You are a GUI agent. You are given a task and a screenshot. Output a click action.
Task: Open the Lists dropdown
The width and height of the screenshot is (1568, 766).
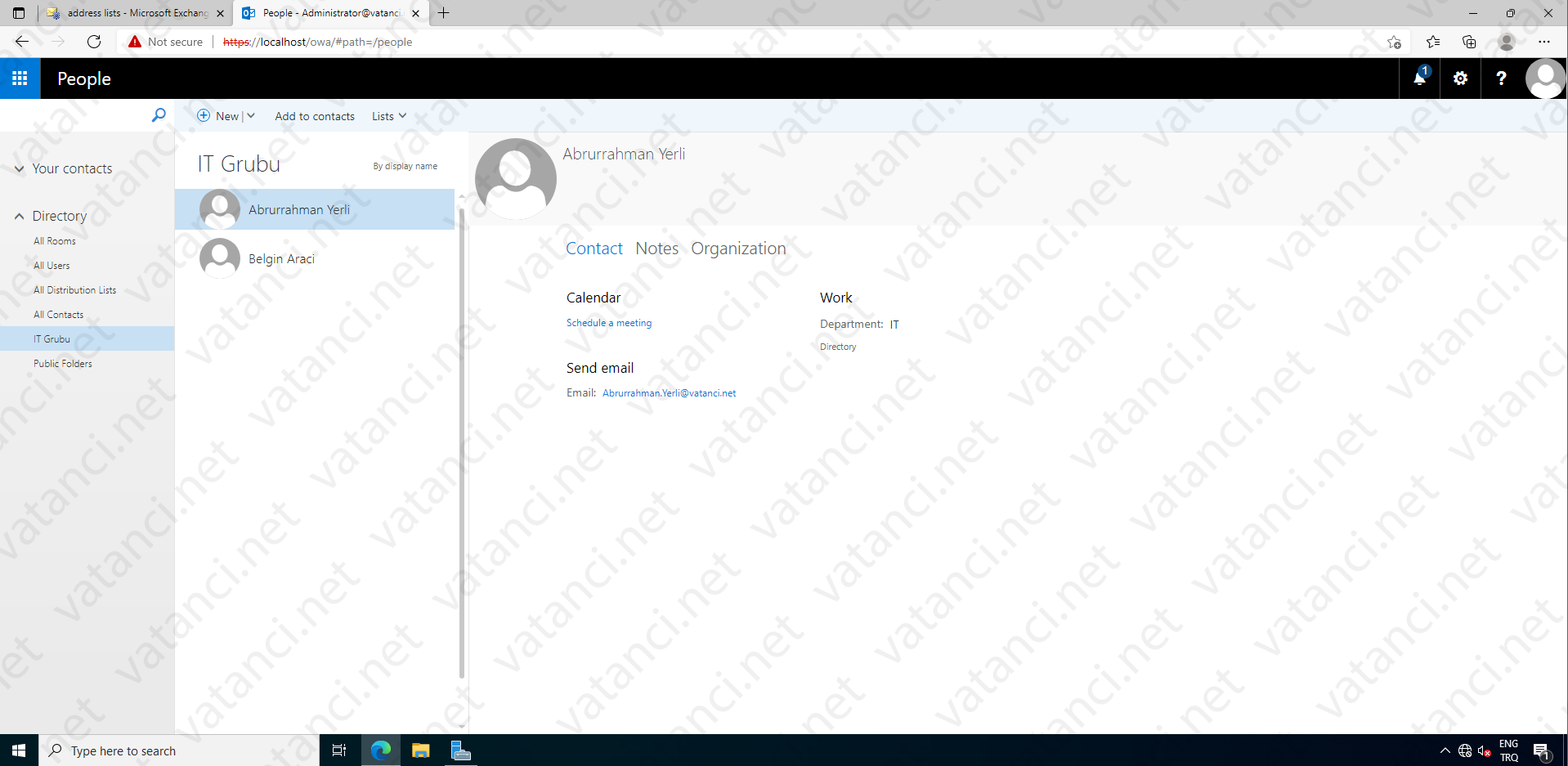[389, 116]
